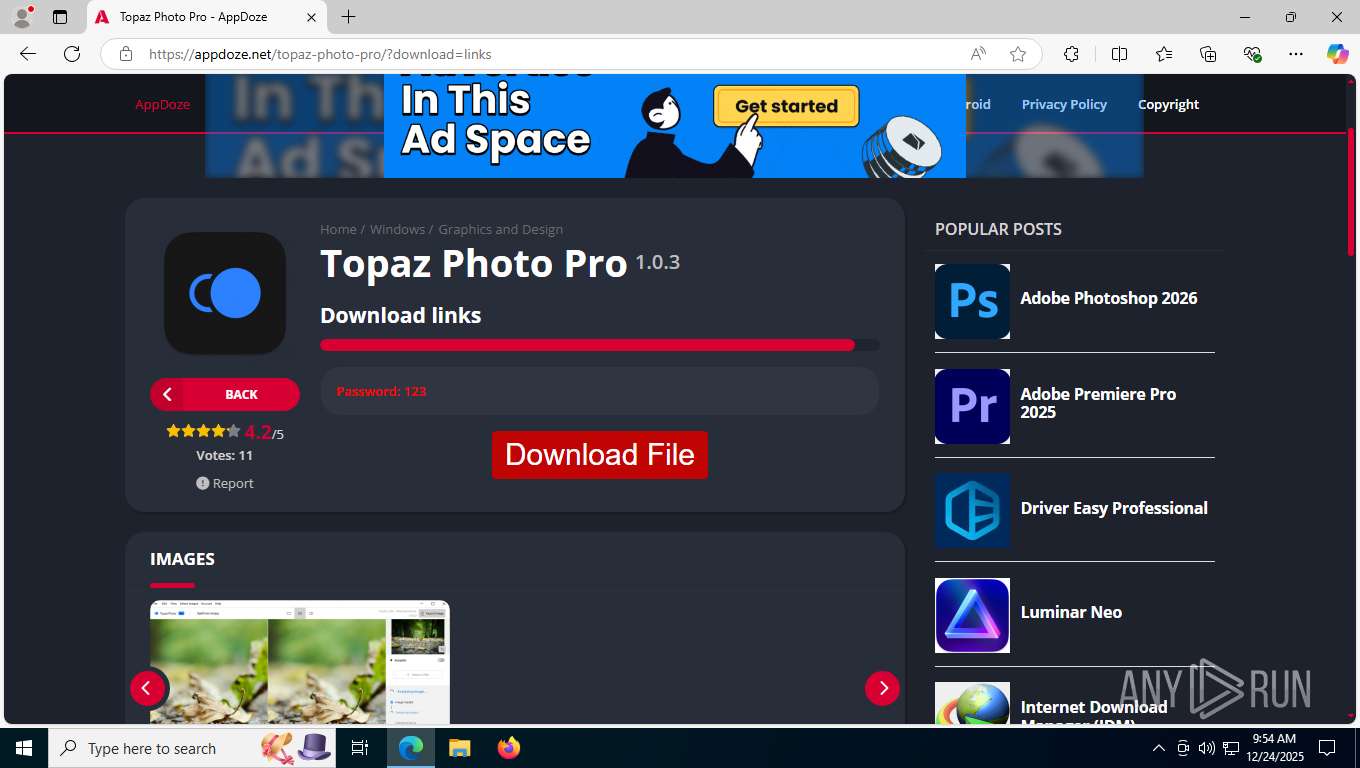Open Topaz Photo screenshot thumbnail
This screenshot has height=768, width=1360.
tap(300, 662)
